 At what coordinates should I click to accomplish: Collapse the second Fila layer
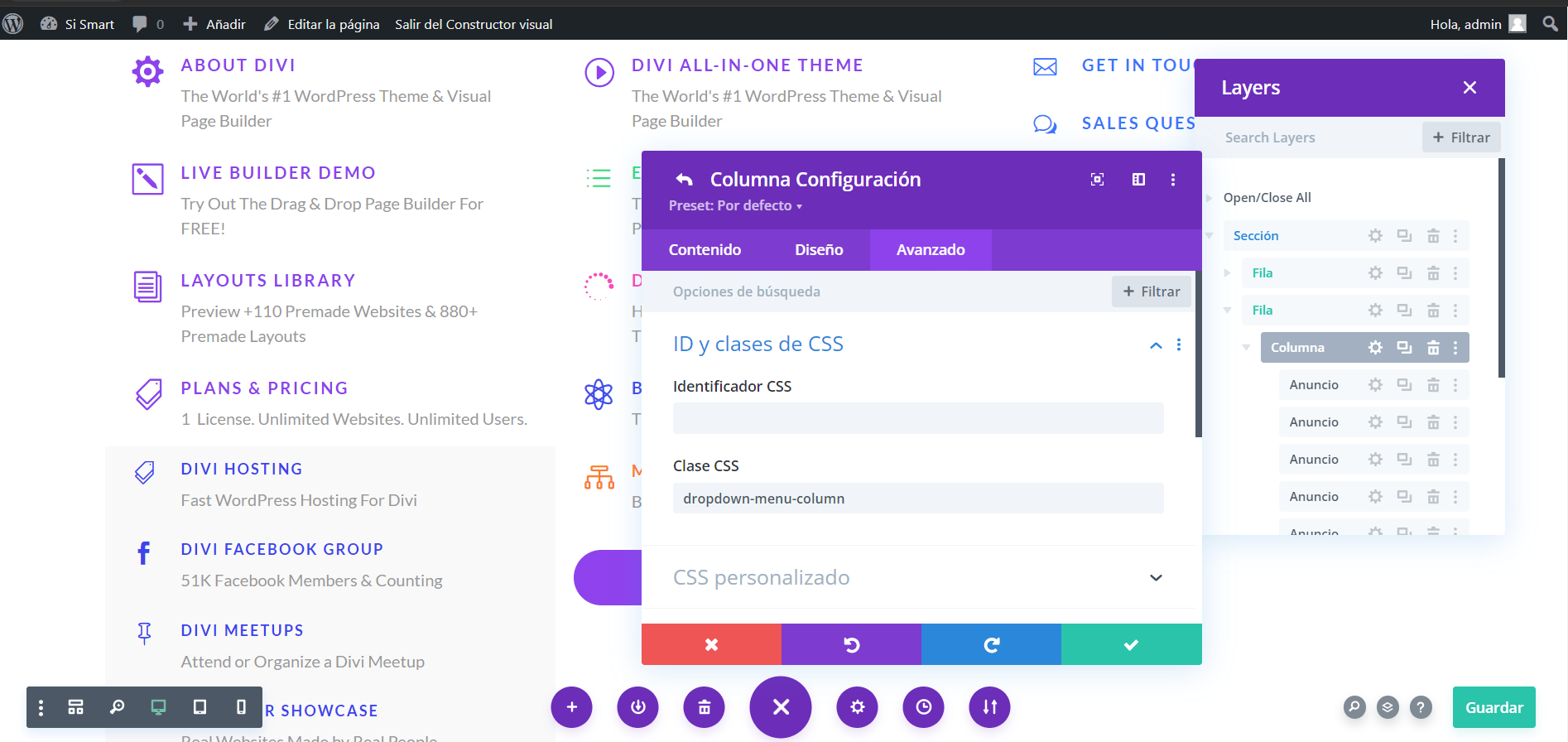click(1228, 311)
